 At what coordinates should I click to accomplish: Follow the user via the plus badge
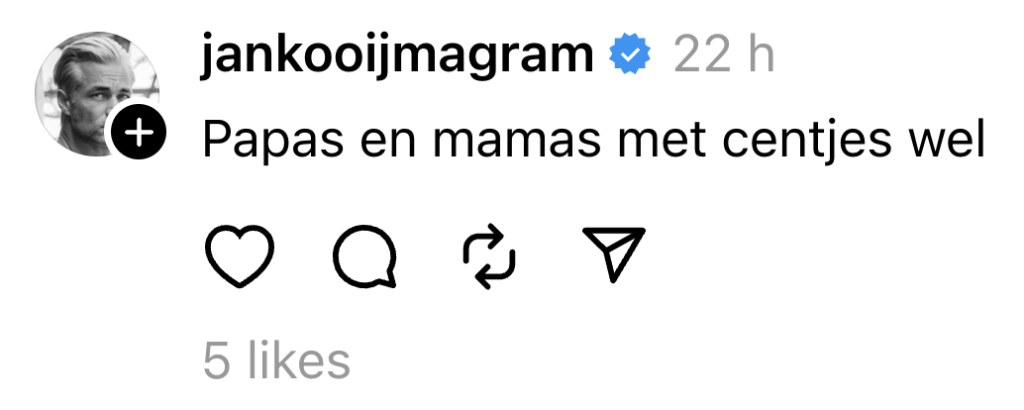point(138,133)
